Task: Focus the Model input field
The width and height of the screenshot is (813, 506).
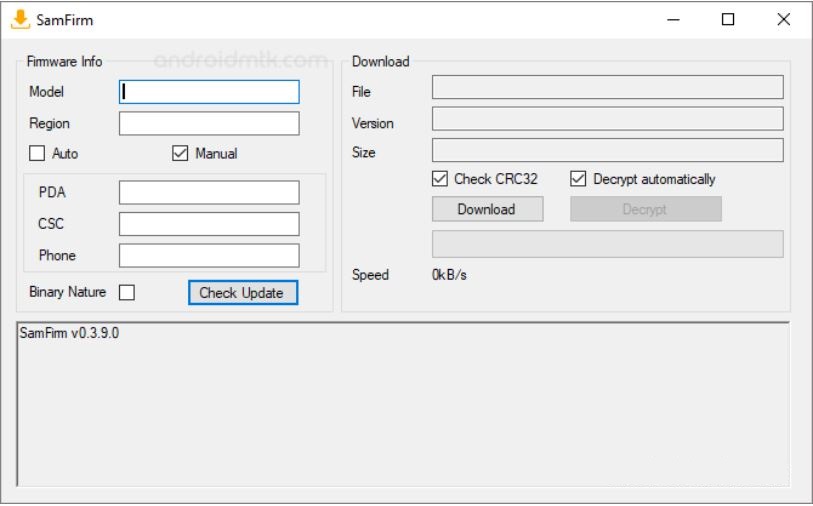Action: pyautogui.click(x=209, y=92)
